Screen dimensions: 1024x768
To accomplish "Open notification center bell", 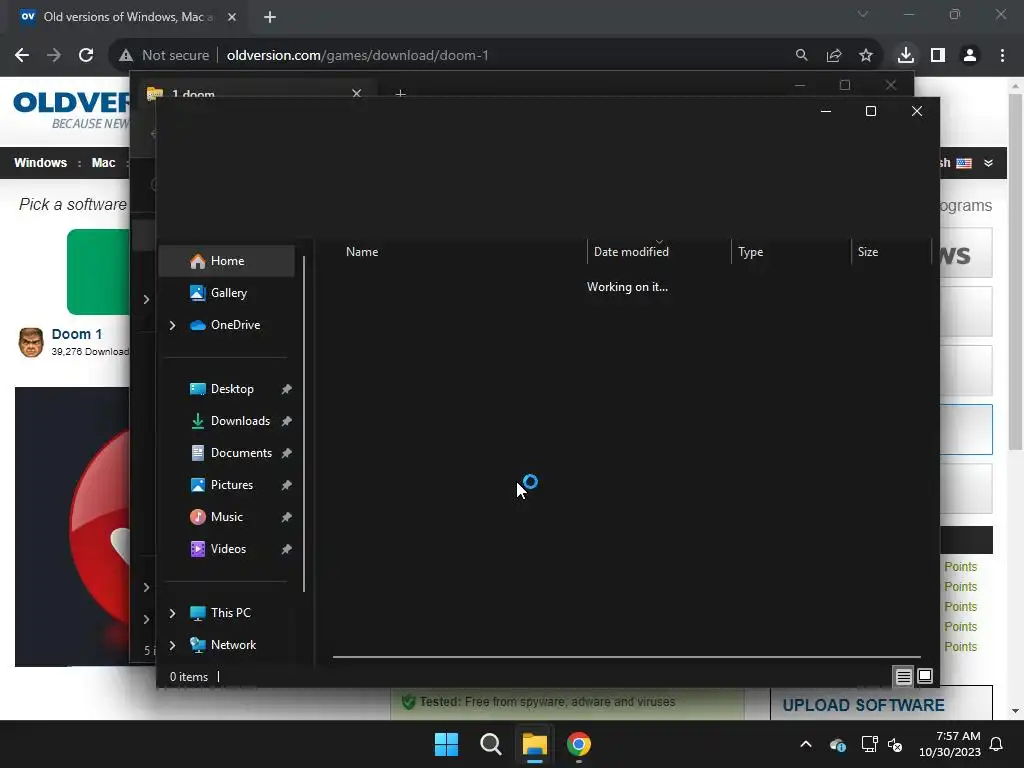I will pos(997,744).
